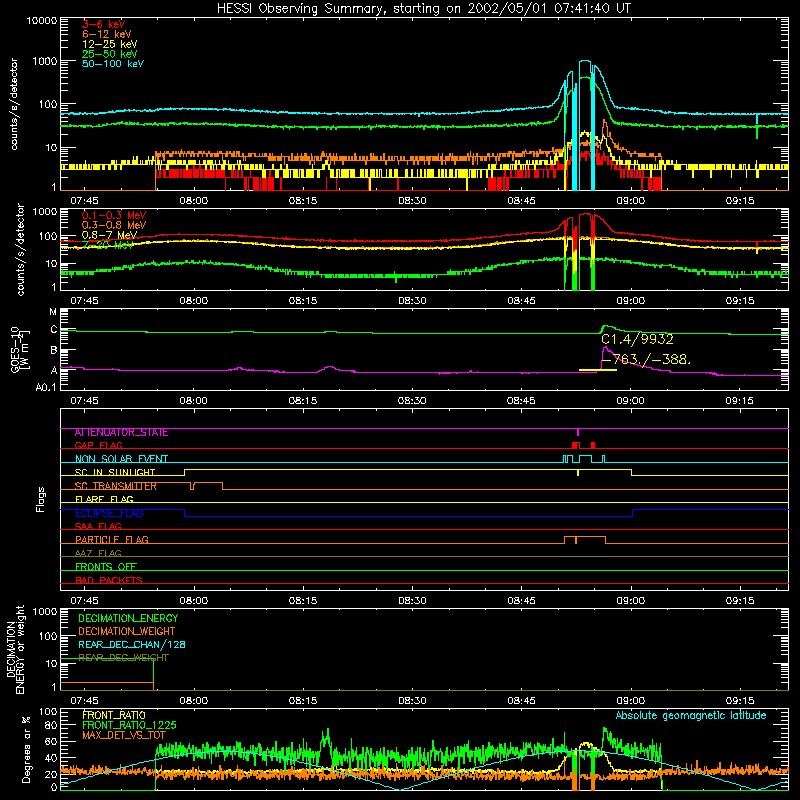Viewport: 800px width, 800px height.
Task: Click the SC_TRANSMITTER flag label
Action: pyautogui.click(x=115, y=486)
